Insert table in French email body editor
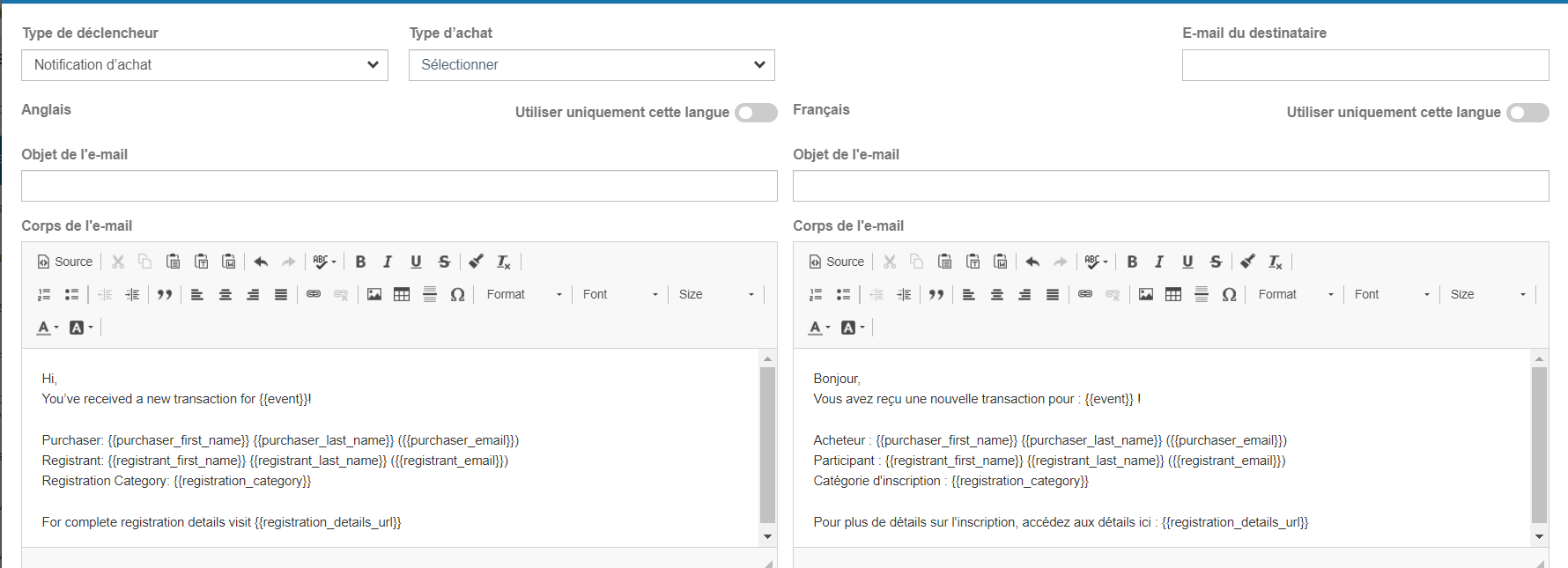The width and height of the screenshot is (1568, 568). point(1173,294)
